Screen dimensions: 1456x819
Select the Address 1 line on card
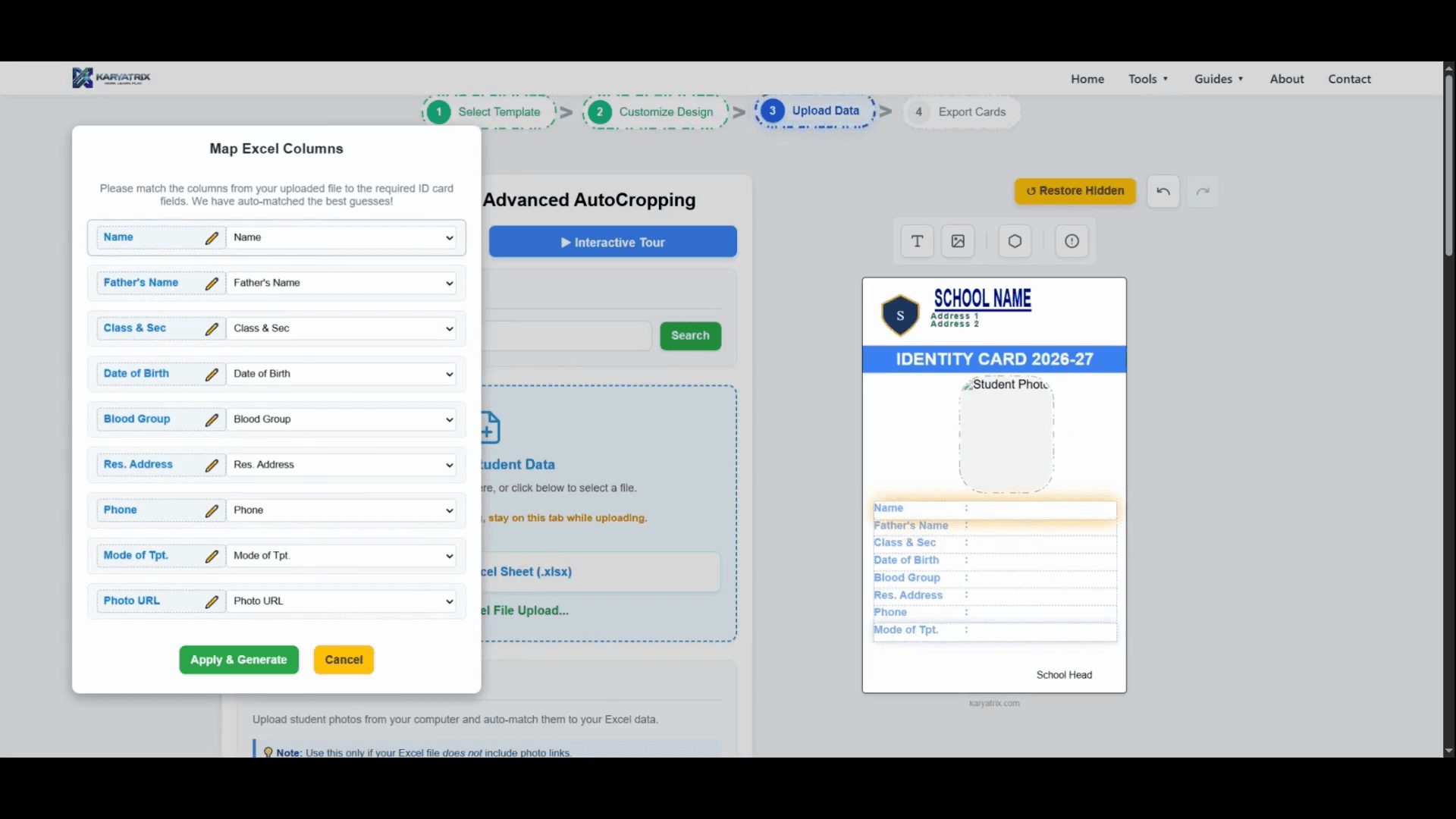coord(955,316)
